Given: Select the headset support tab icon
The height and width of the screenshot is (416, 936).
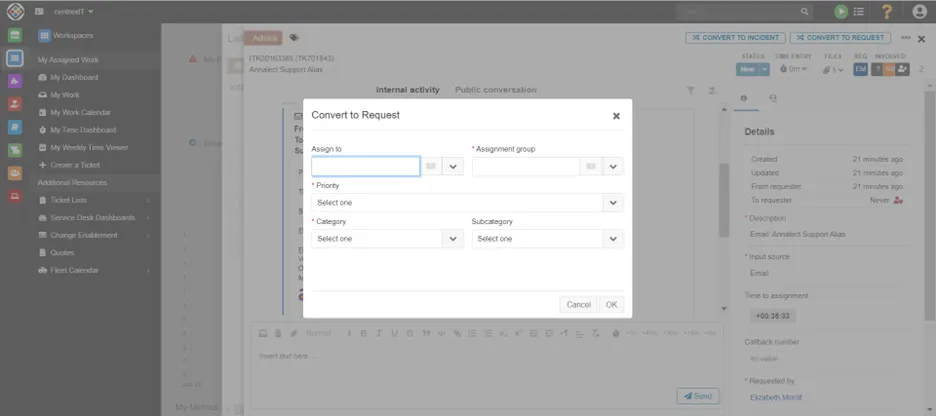Looking at the screenshot, I should point(773,98).
